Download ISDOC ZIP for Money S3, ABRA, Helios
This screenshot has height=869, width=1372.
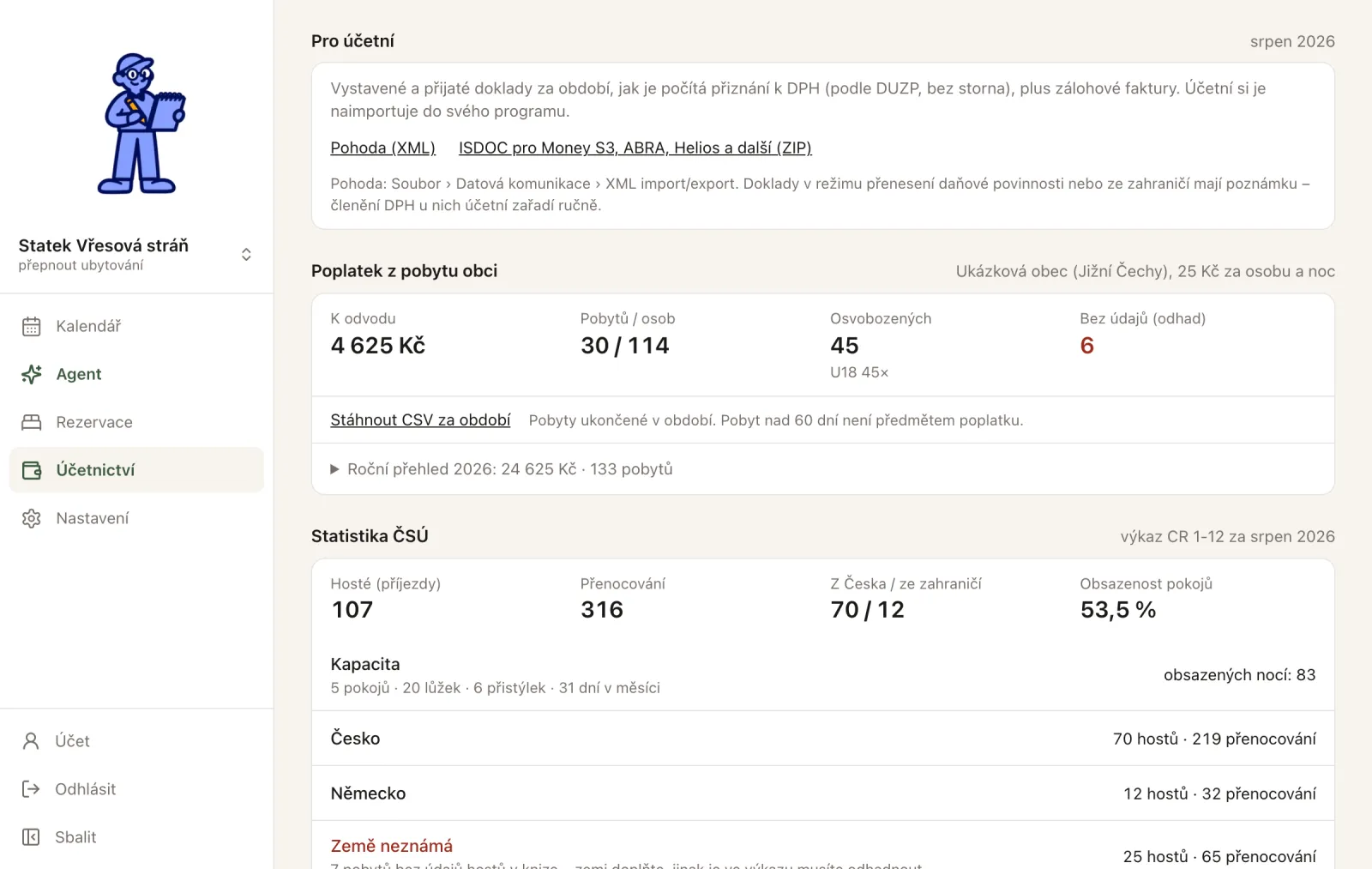tap(635, 148)
